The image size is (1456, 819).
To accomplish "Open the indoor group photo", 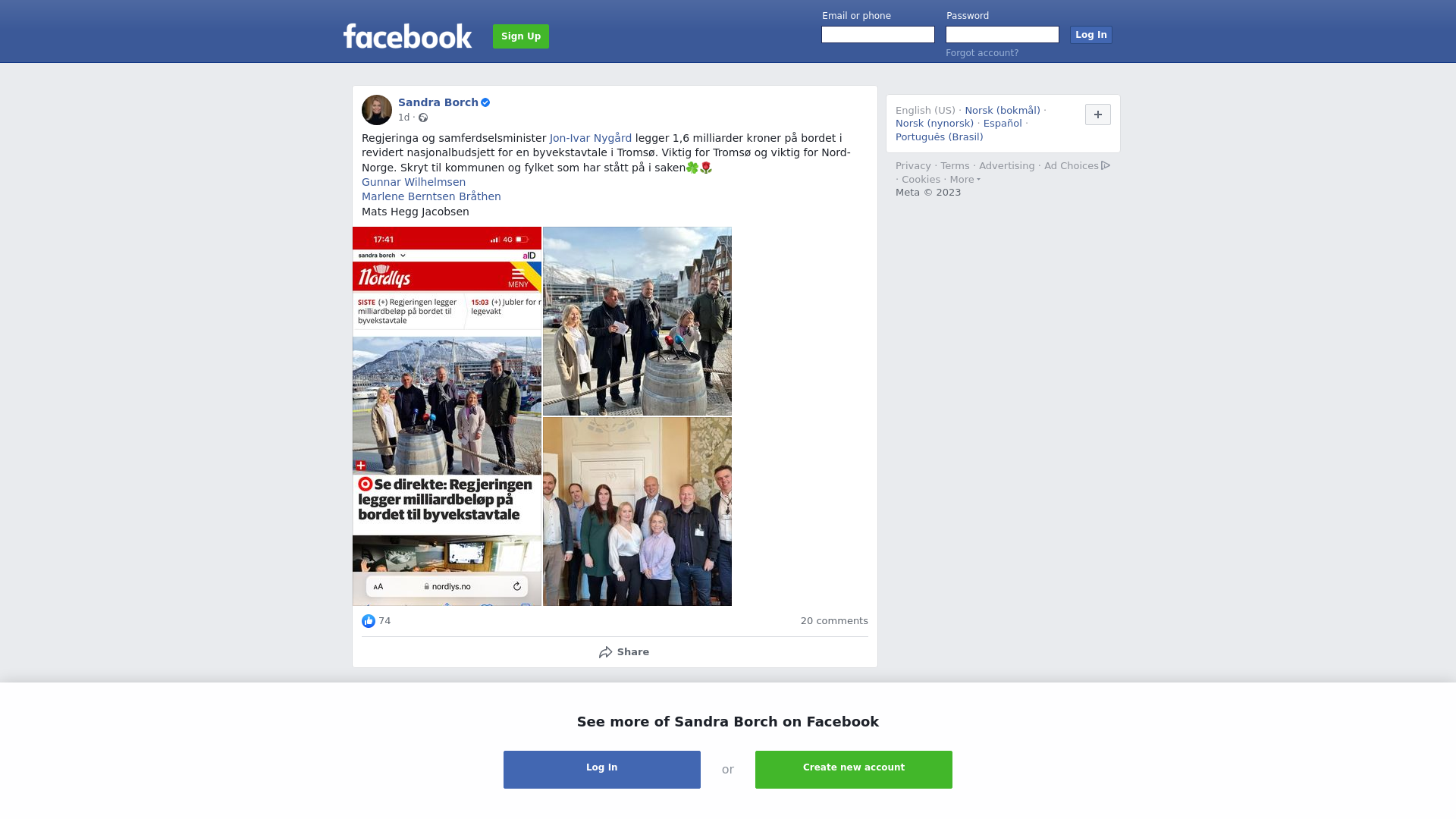I will [x=637, y=511].
